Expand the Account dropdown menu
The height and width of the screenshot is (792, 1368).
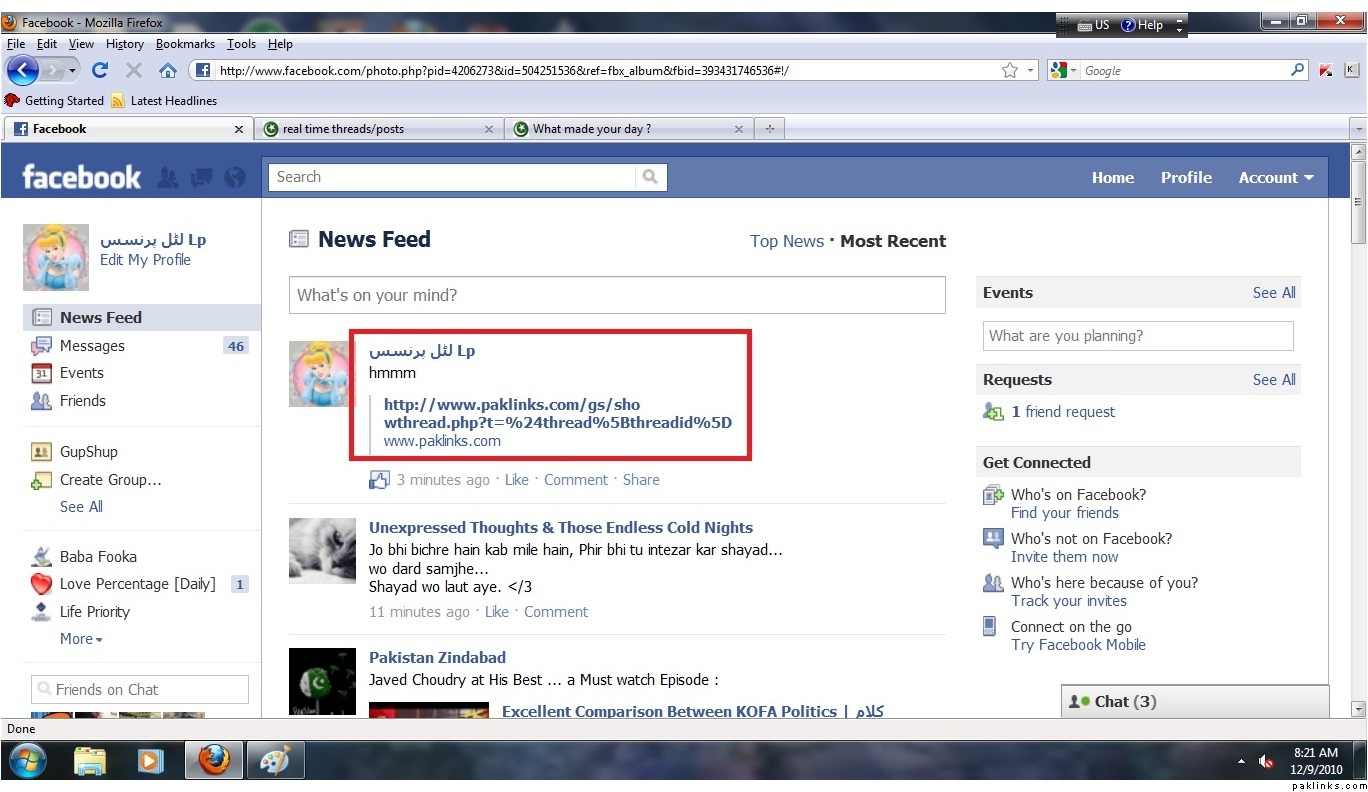[1276, 178]
